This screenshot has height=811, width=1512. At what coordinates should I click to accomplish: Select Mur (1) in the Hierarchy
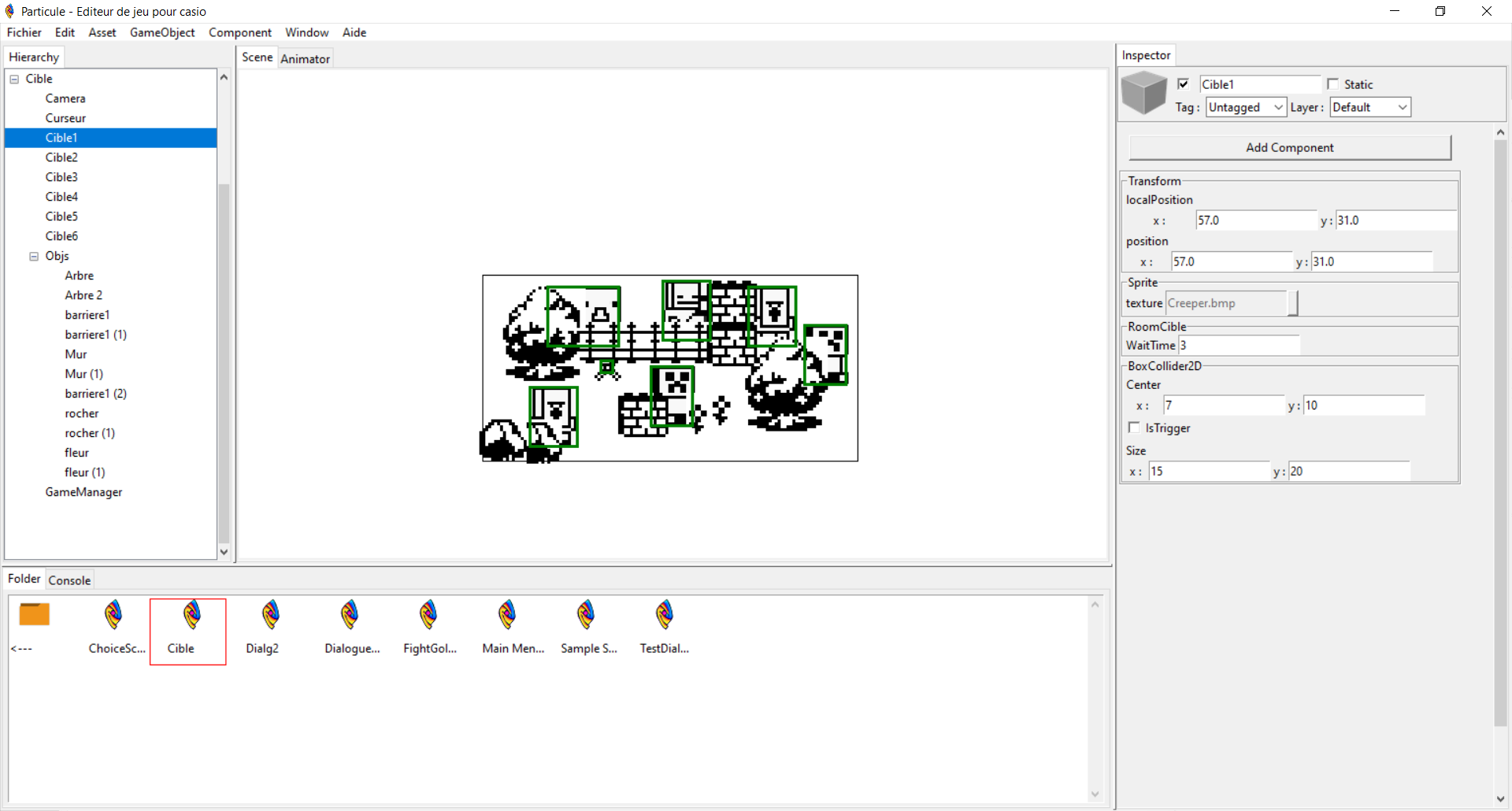[84, 374]
